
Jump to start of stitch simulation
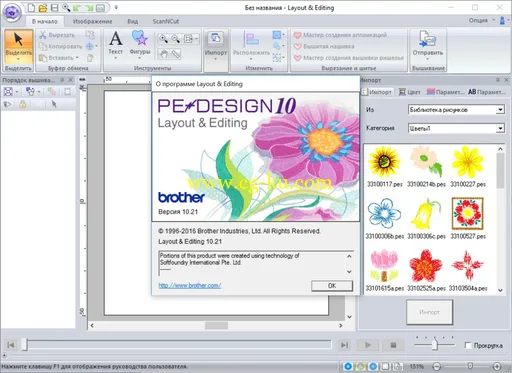click(11, 345)
